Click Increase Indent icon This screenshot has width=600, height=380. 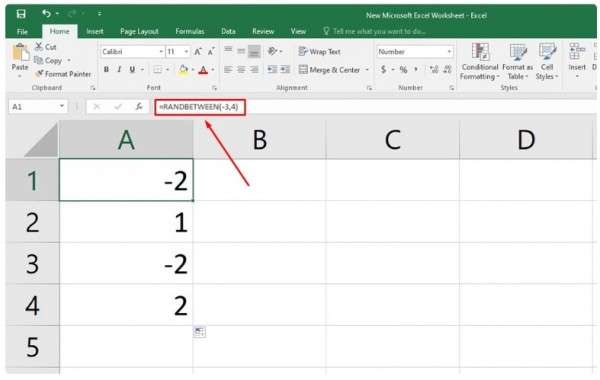point(285,69)
